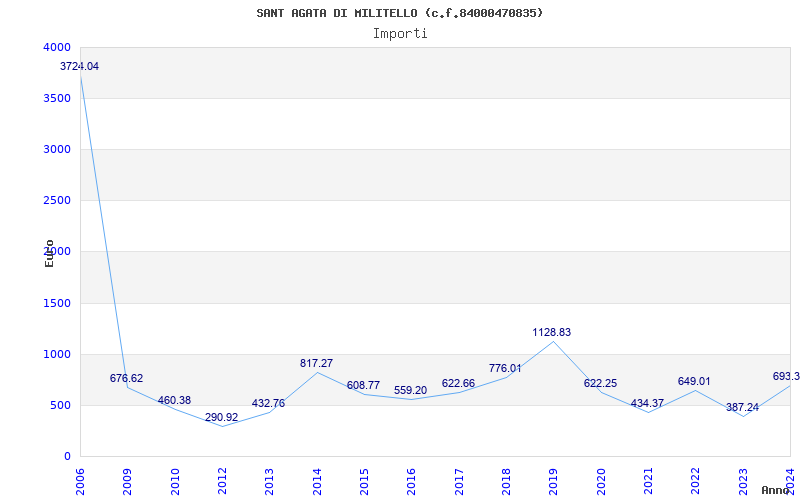Click the 2006 year axis label

80,482
